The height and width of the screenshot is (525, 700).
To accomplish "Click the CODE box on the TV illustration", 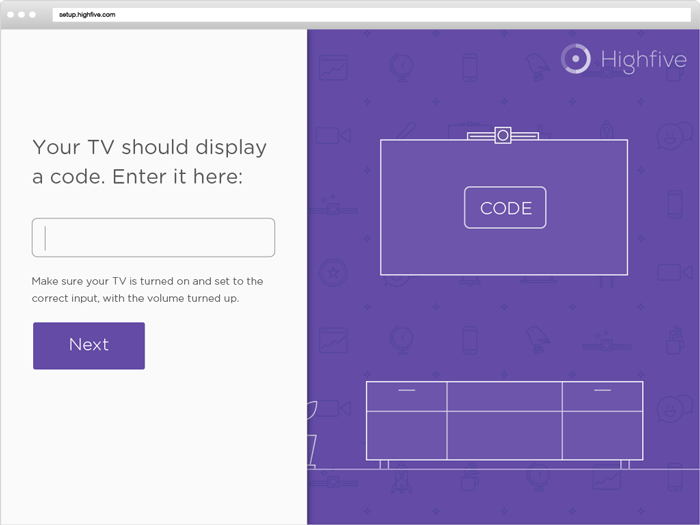I will click(x=505, y=208).
